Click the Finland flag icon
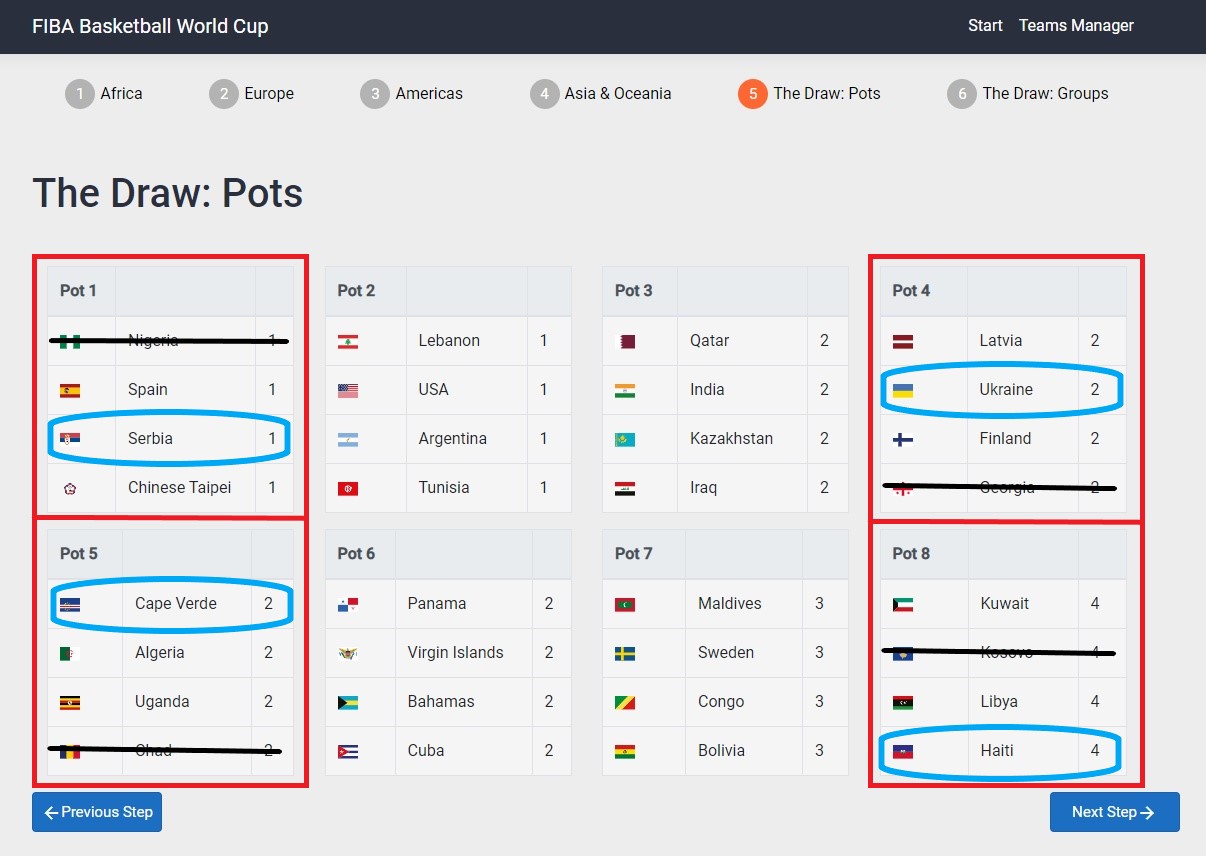1206x856 pixels. coord(903,439)
